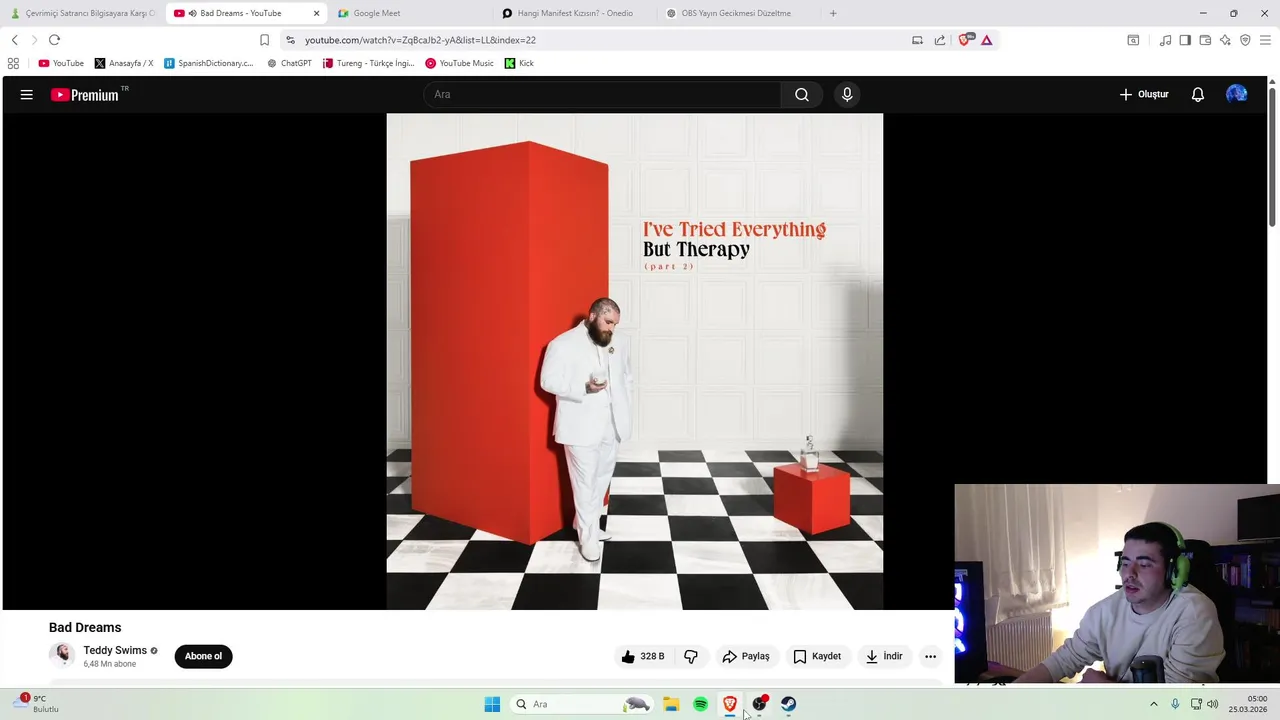Focus the YouTube Ara search field
The height and width of the screenshot is (720, 1280).
[603, 94]
